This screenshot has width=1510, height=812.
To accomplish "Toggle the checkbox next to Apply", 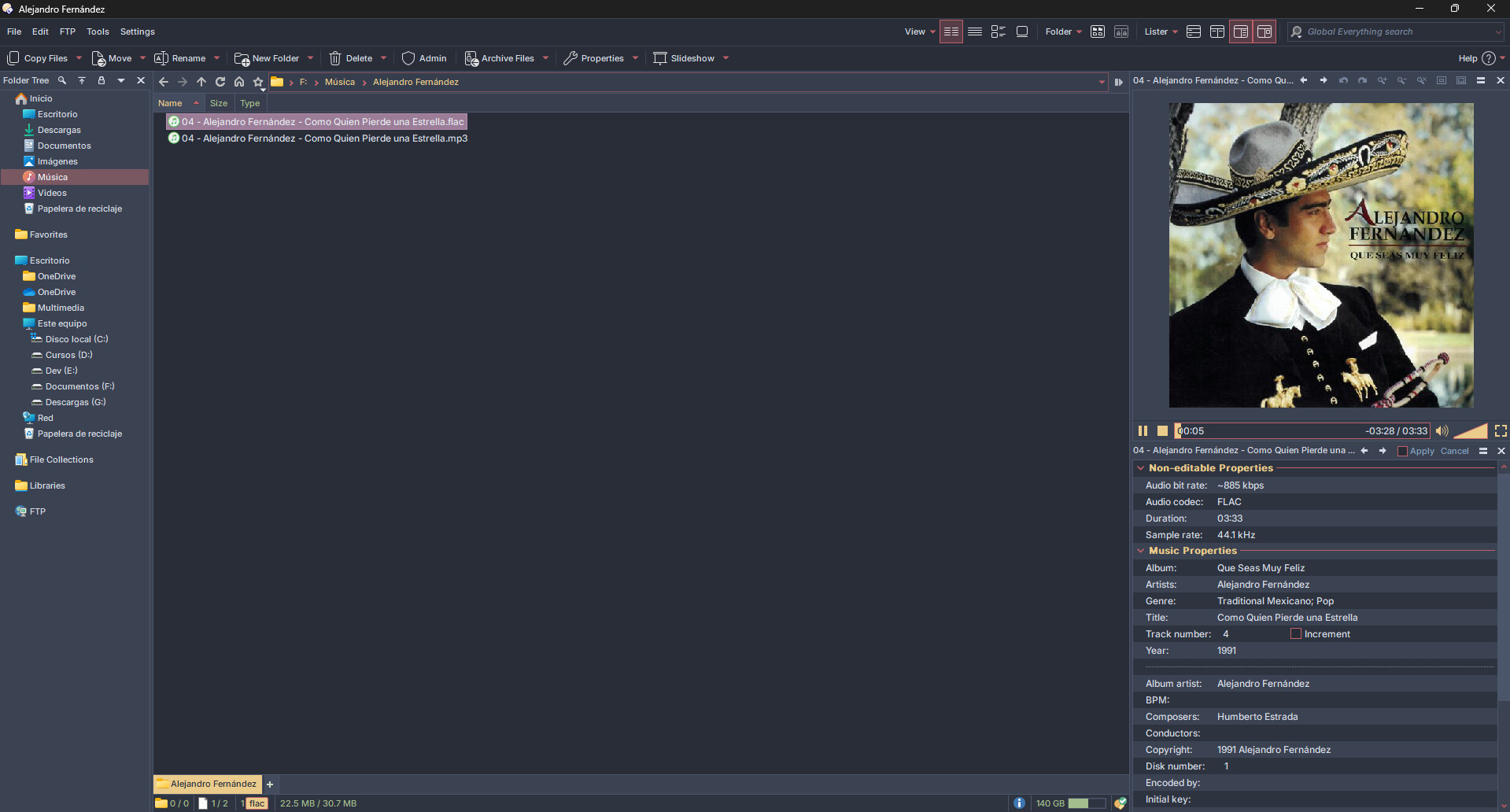I will 1402,451.
